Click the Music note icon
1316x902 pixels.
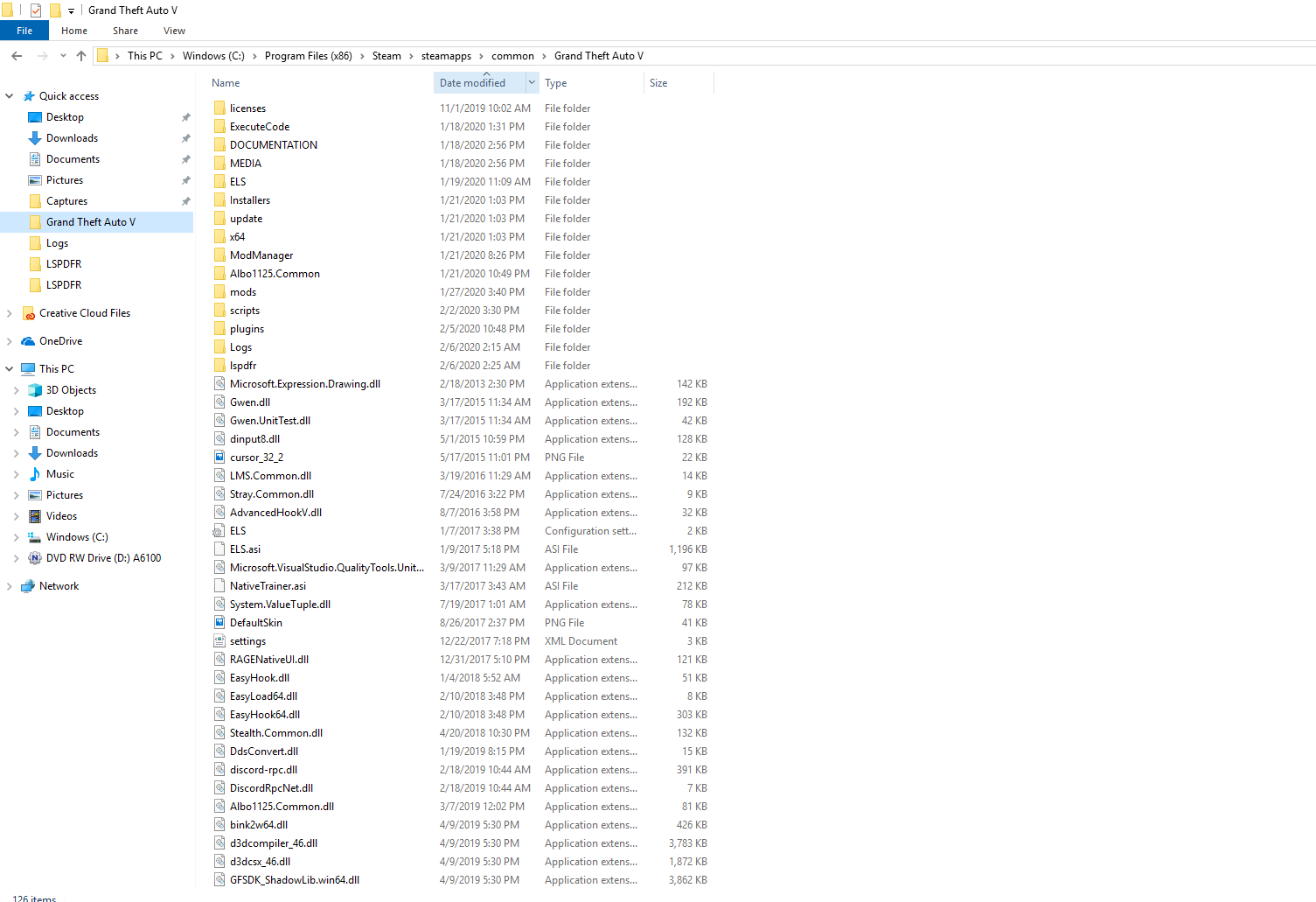coord(35,474)
